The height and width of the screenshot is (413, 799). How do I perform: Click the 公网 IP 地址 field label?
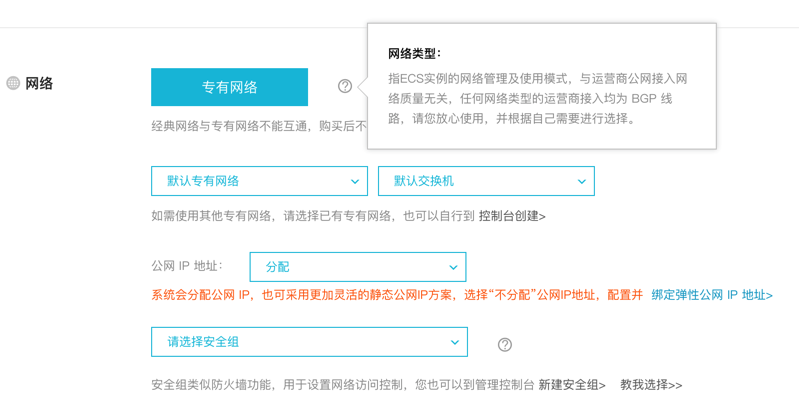click(187, 266)
